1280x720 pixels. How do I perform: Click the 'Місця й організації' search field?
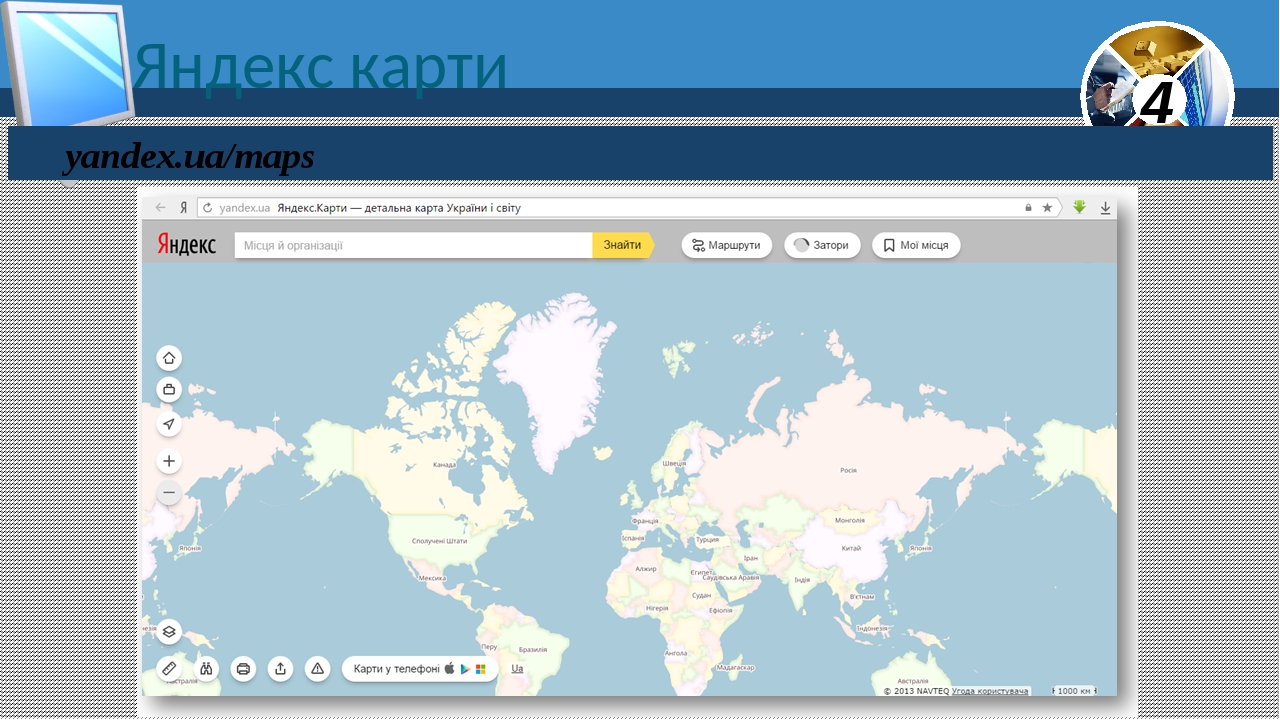(x=414, y=245)
